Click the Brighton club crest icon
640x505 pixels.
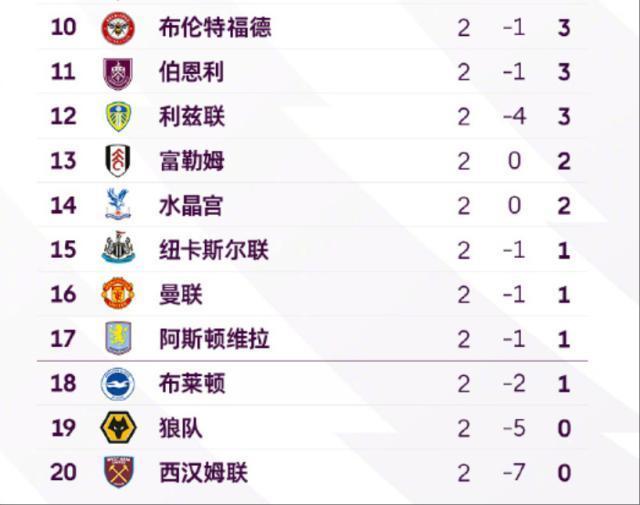(118, 384)
